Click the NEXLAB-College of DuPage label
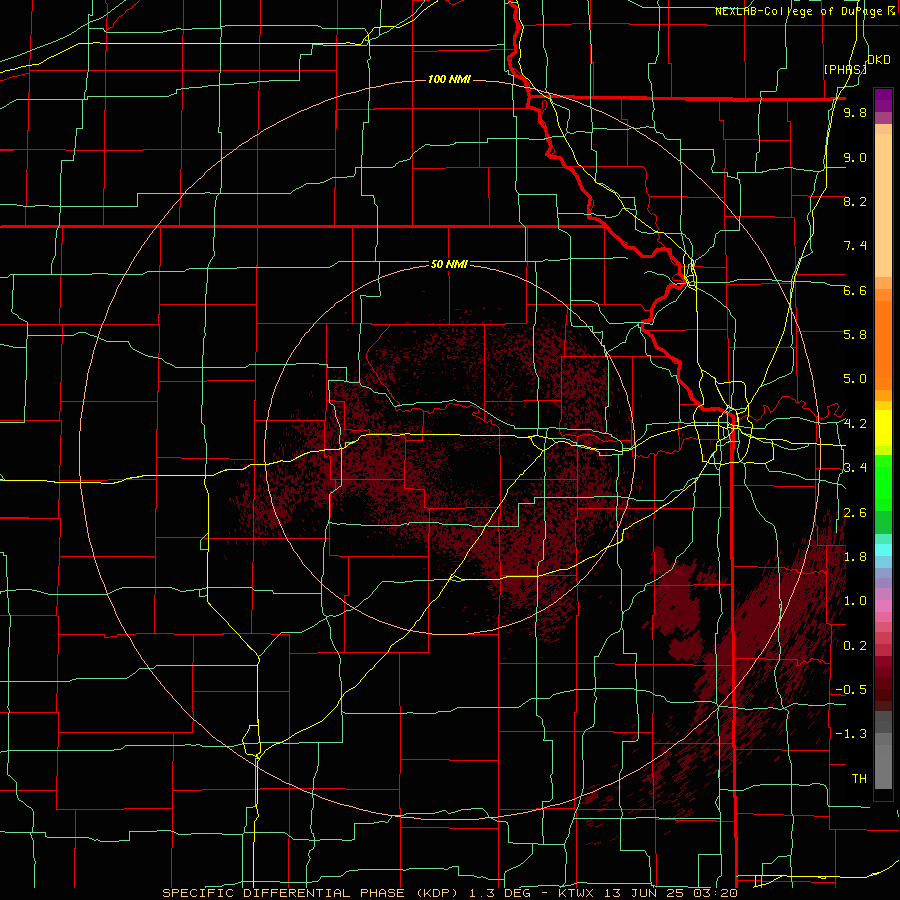The width and height of the screenshot is (900, 900). pyautogui.click(x=798, y=11)
